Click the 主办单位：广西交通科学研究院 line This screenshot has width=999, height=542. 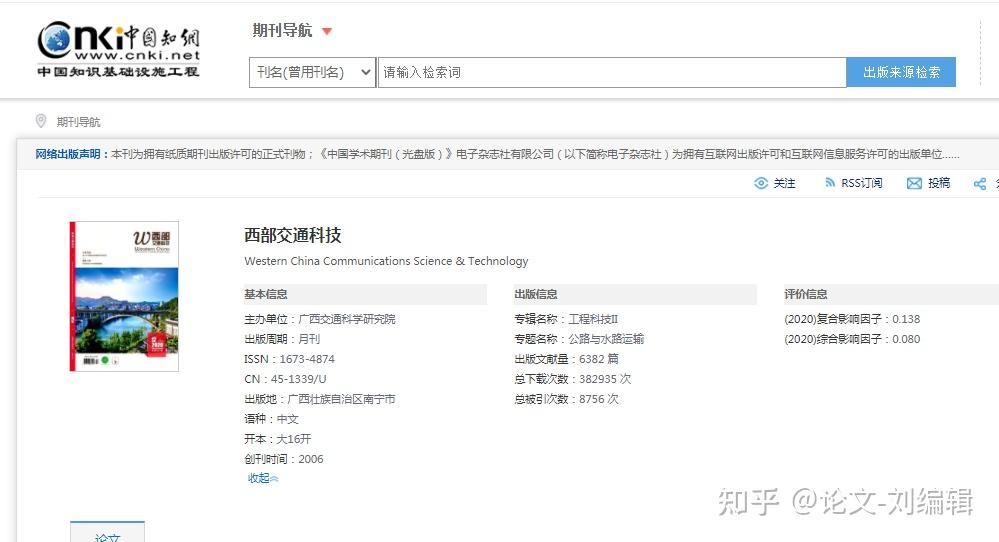320,319
